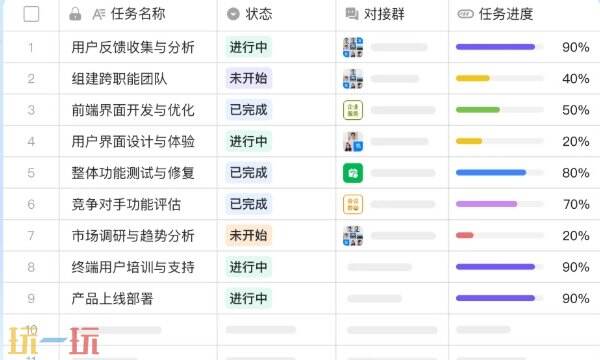Change 进行中 status of 用户界面设计与体验
The width and height of the screenshot is (600, 360).
click(x=248, y=141)
